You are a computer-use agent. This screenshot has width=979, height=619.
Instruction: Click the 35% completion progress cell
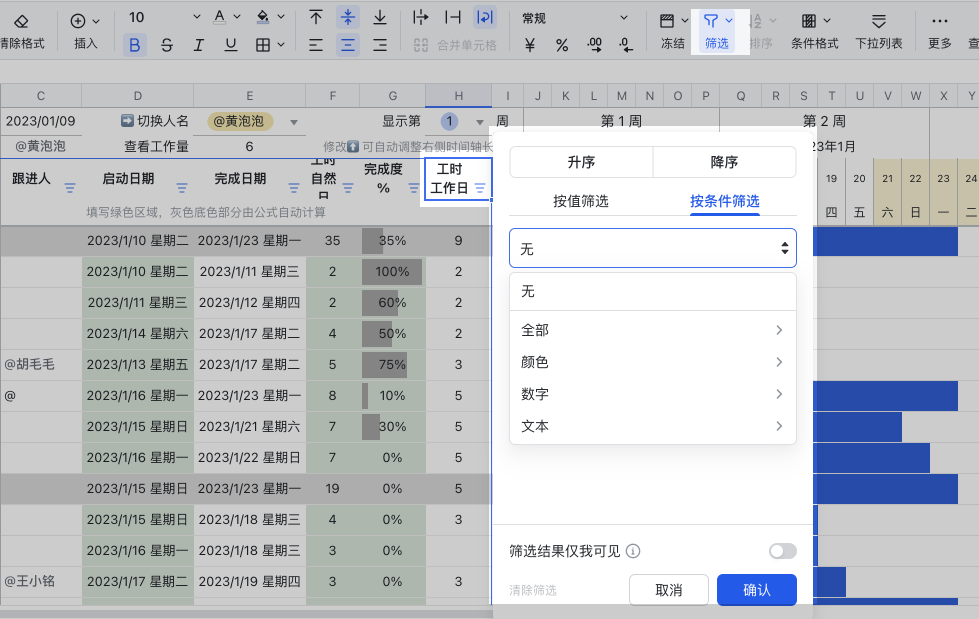click(393, 240)
